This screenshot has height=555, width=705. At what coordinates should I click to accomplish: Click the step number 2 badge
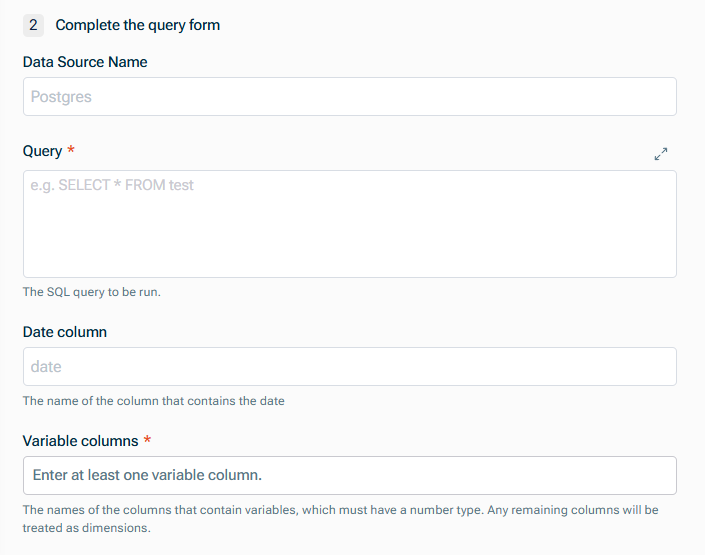35,25
